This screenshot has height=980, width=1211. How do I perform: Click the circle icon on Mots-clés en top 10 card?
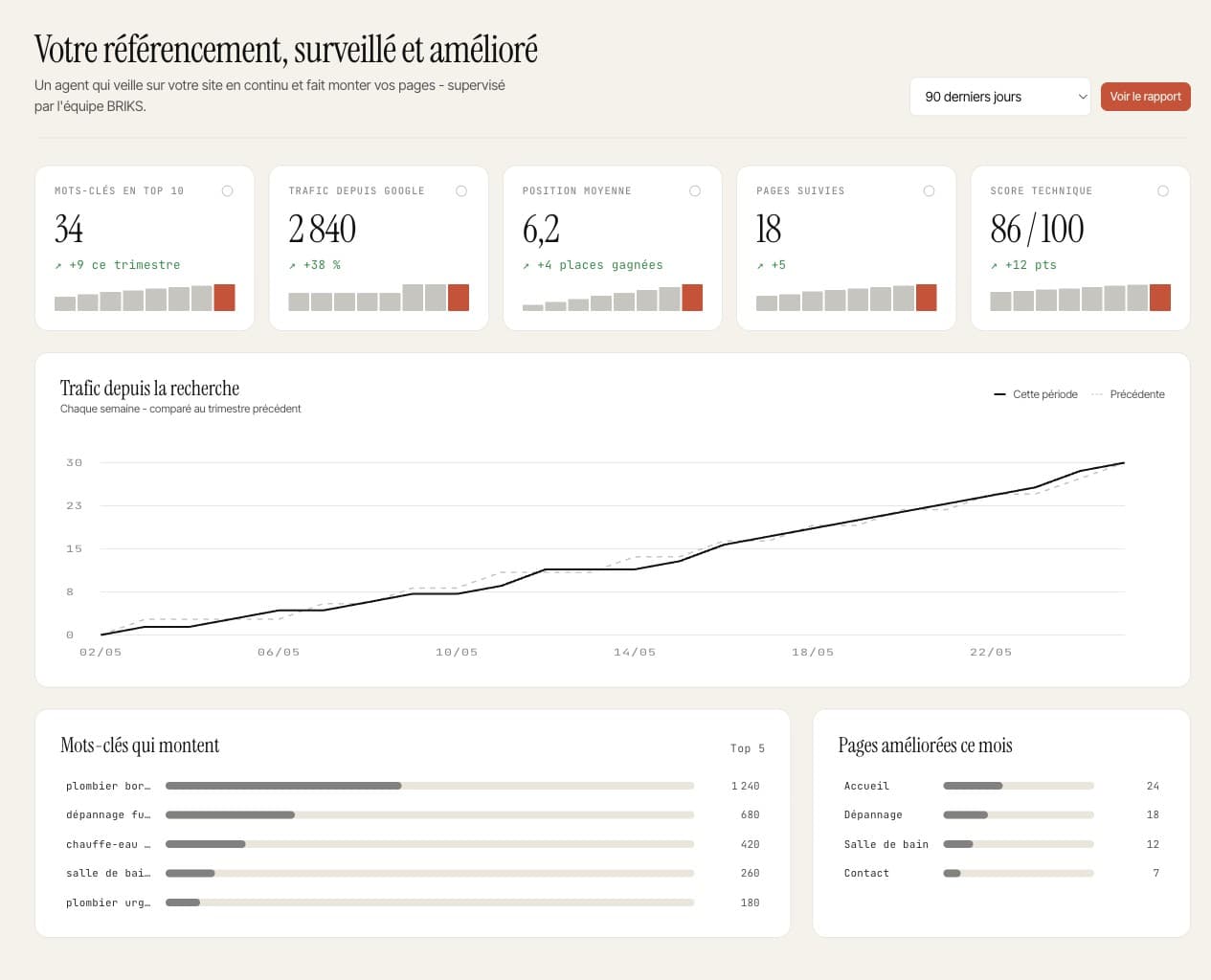coord(227,191)
